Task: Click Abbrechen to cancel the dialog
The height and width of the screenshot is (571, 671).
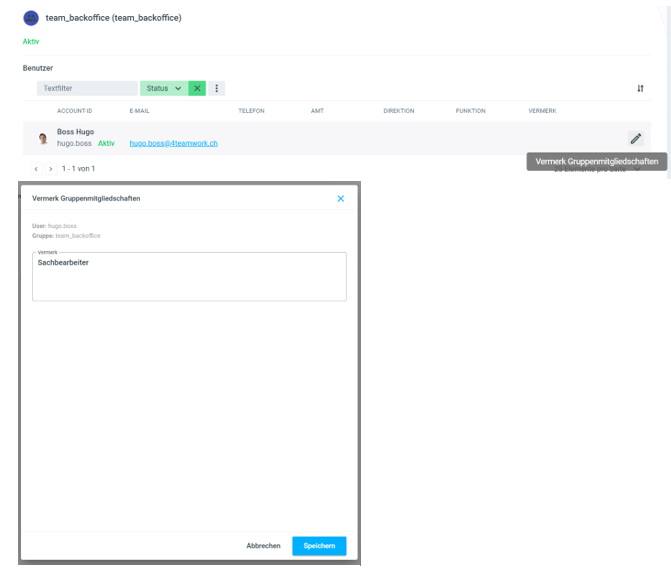Action: [263, 545]
